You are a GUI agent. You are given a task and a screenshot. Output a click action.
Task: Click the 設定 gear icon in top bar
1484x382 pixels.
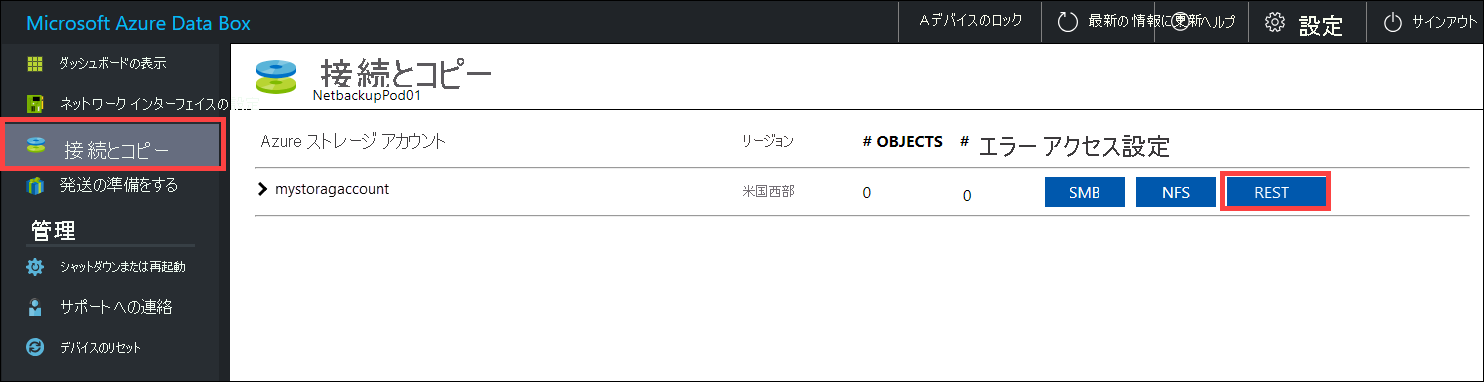(x=1274, y=22)
